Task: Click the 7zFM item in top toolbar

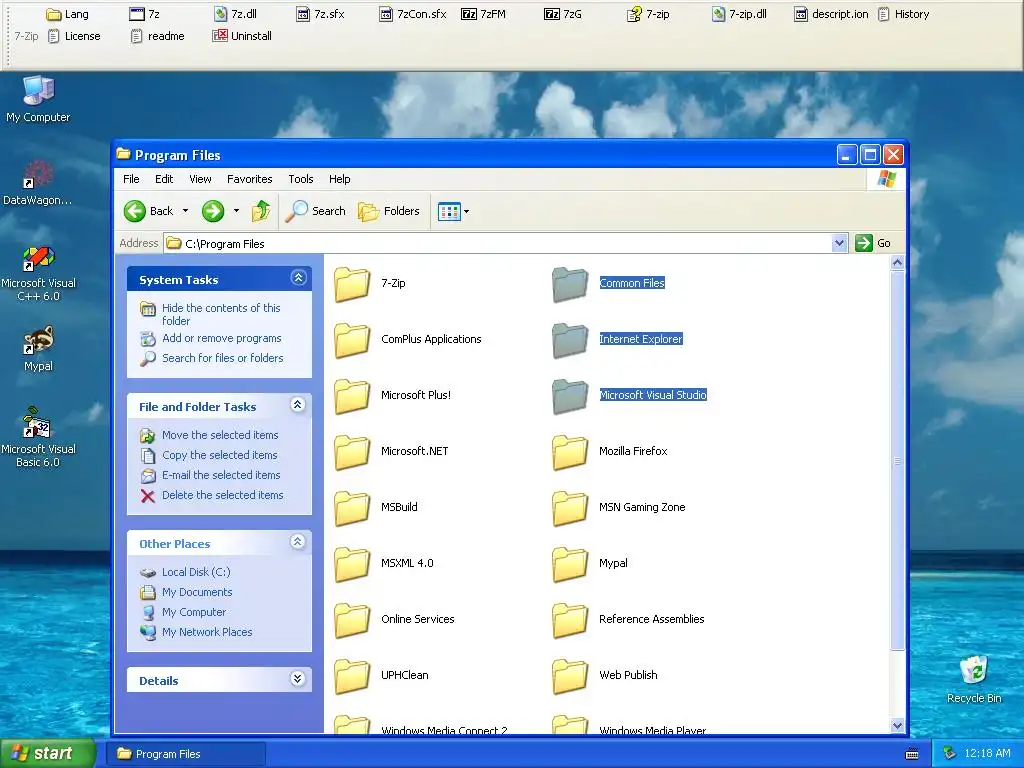Action: pyautogui.click(x=484, y=14)
